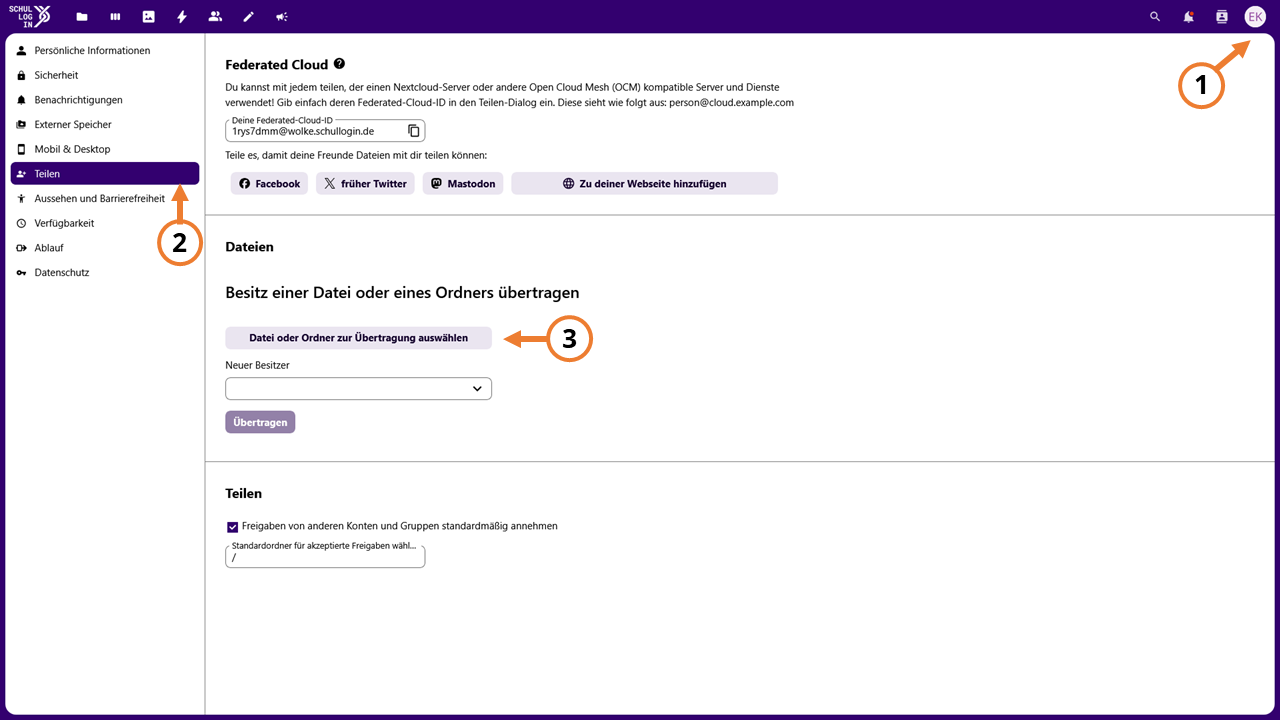The image size is (1280, 720).
Task: Open the address-card contacts menu icon
Action: click(x=1221, y=17)
